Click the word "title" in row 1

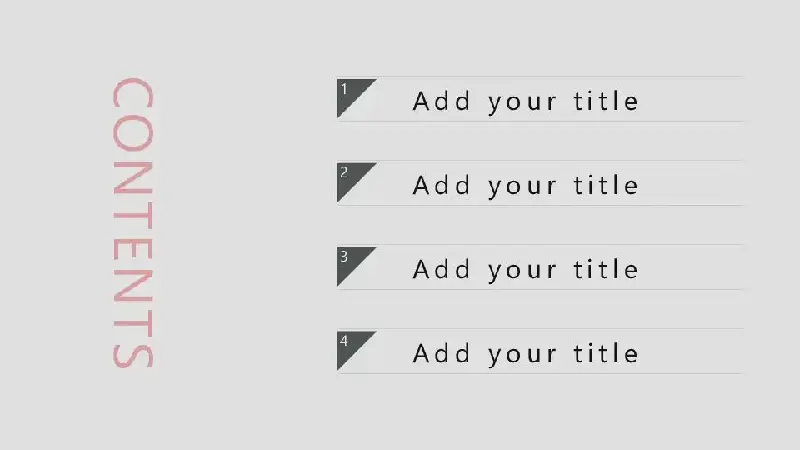tap(606, 101)
